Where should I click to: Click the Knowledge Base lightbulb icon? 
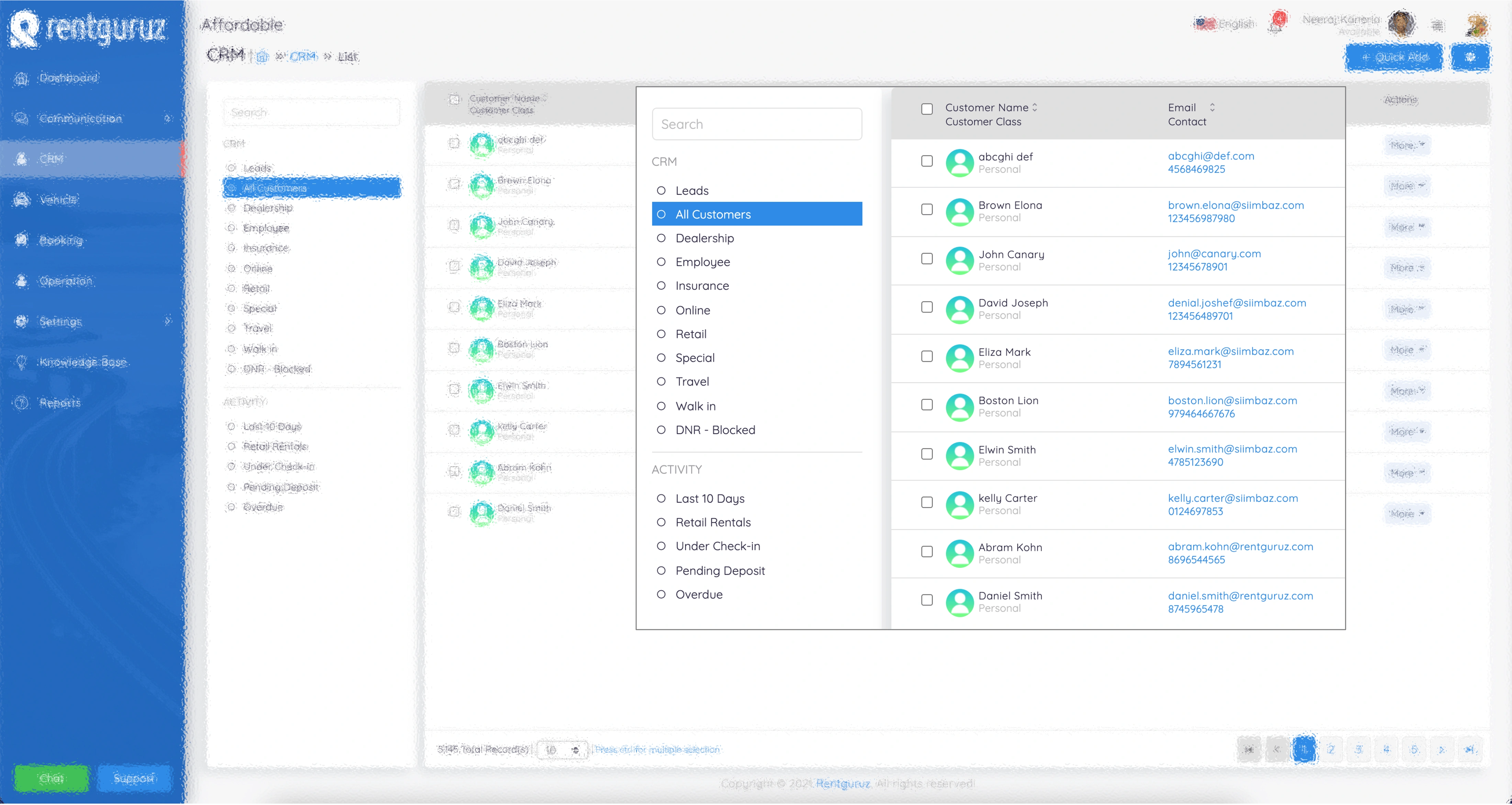click(22, 362)
